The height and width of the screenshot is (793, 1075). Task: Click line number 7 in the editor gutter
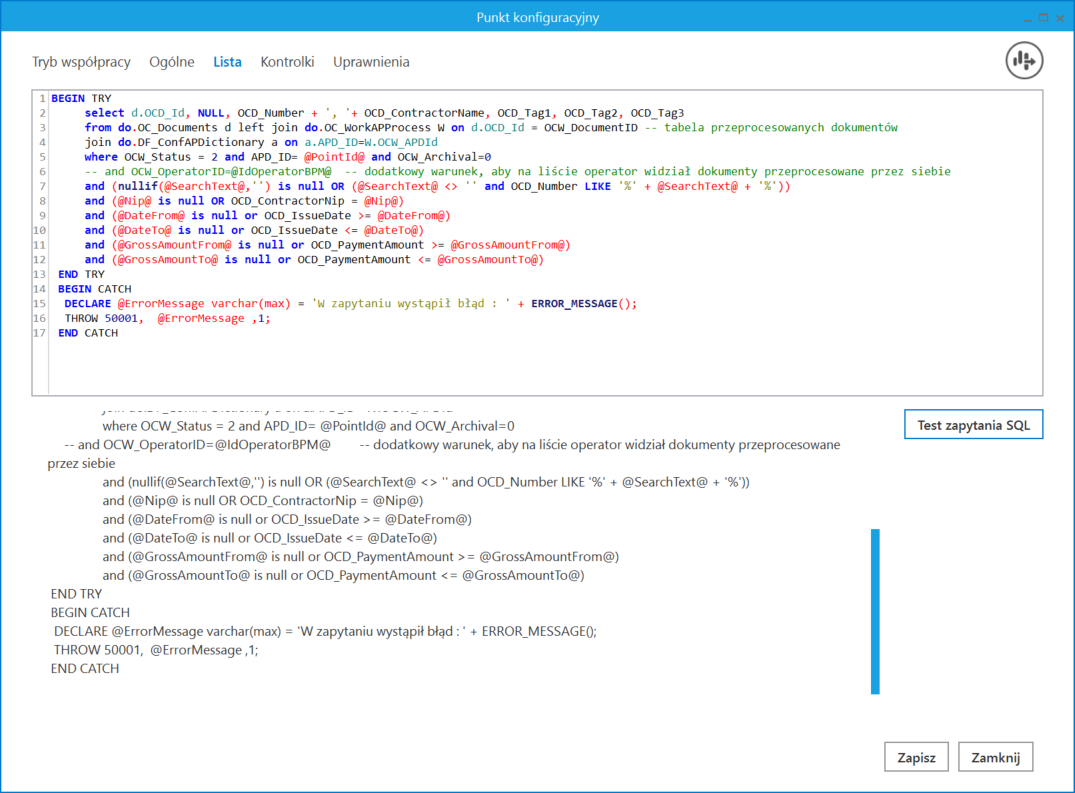pyautogui.click(x=42, y=172)
